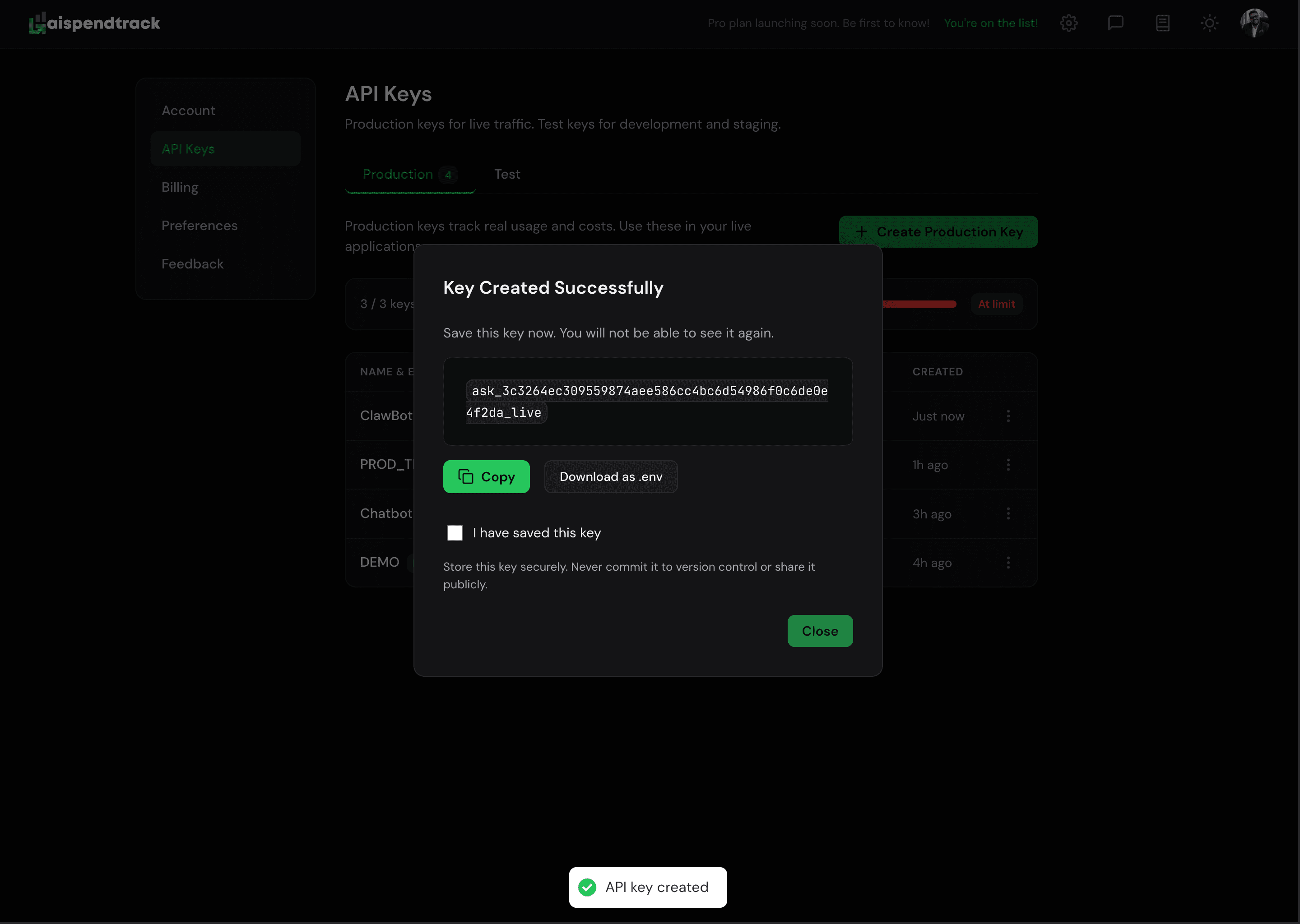Open the three-dot menu for the DEMO key
Screen dimensions: 1300x924
[x=1008, y=562]
